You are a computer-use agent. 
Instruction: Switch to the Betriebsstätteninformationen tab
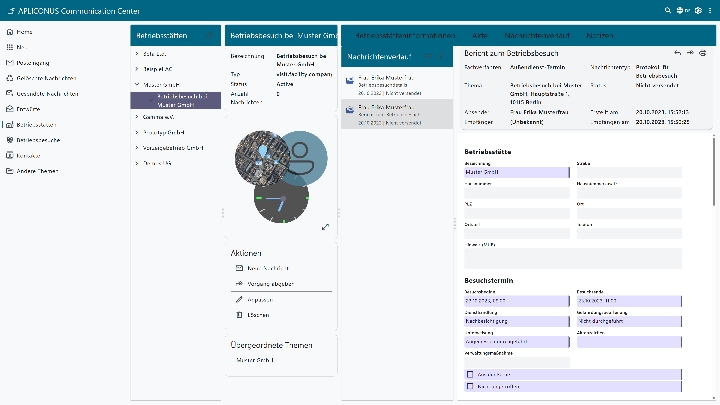tap(405, 35)
